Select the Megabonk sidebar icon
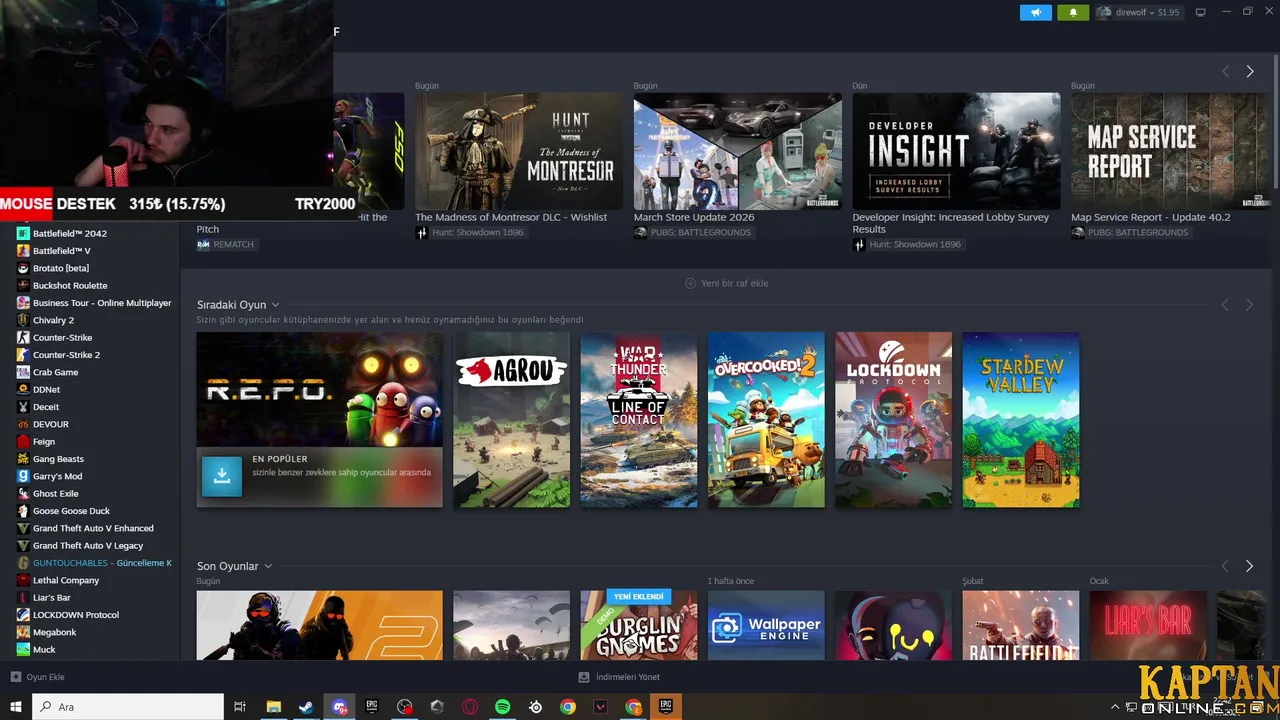 click(x=23, y=632)
